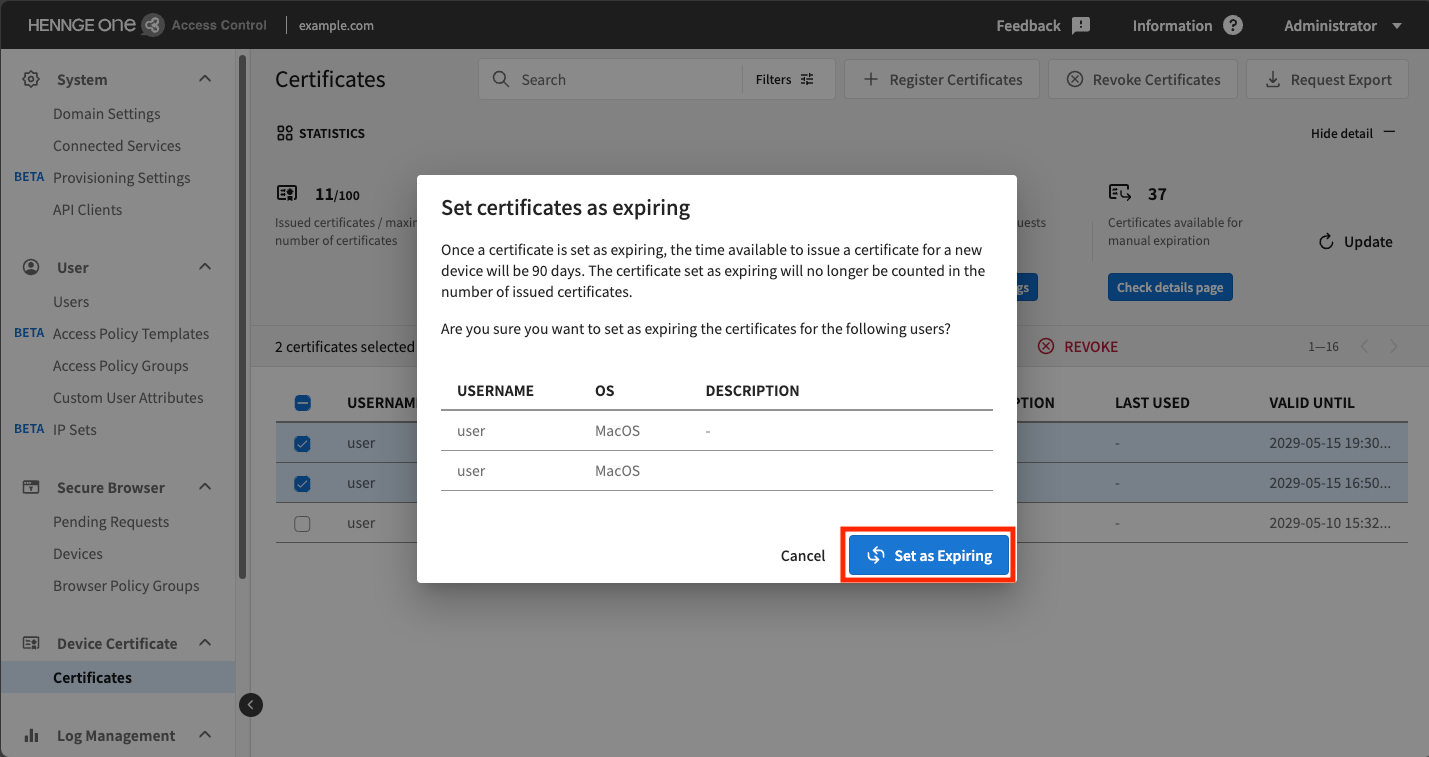Click the search magnifier icon
This screenshot has height=757, width=1429.
501,79
